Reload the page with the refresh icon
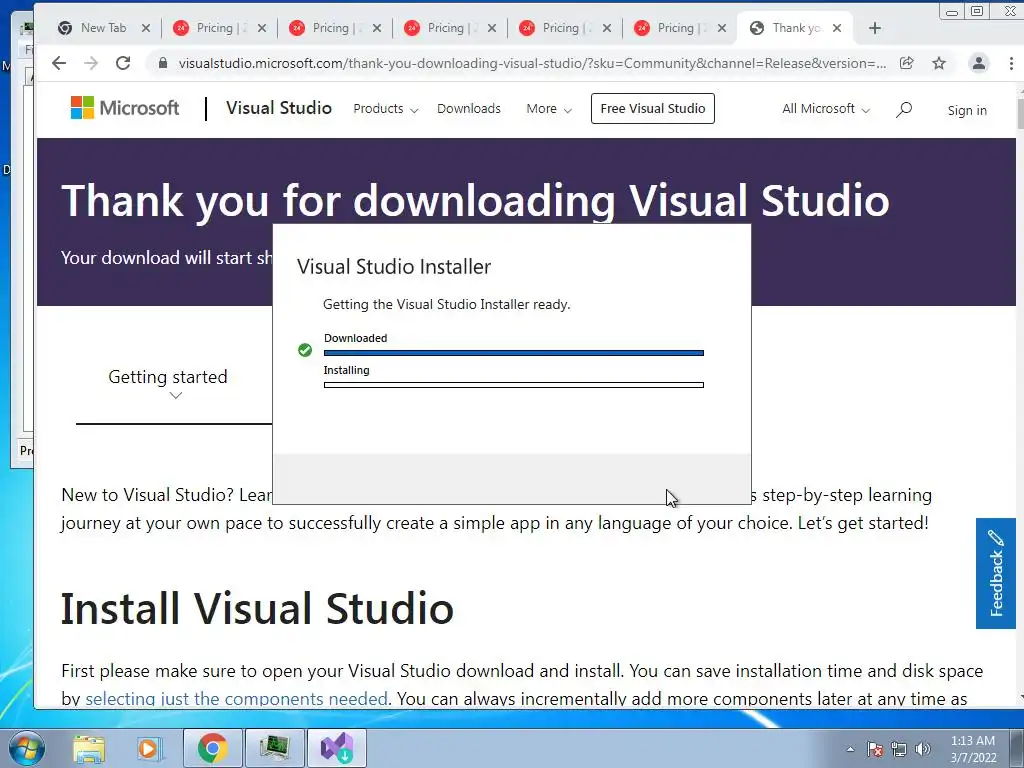1024x768 pixels. (x=123, y=63)
